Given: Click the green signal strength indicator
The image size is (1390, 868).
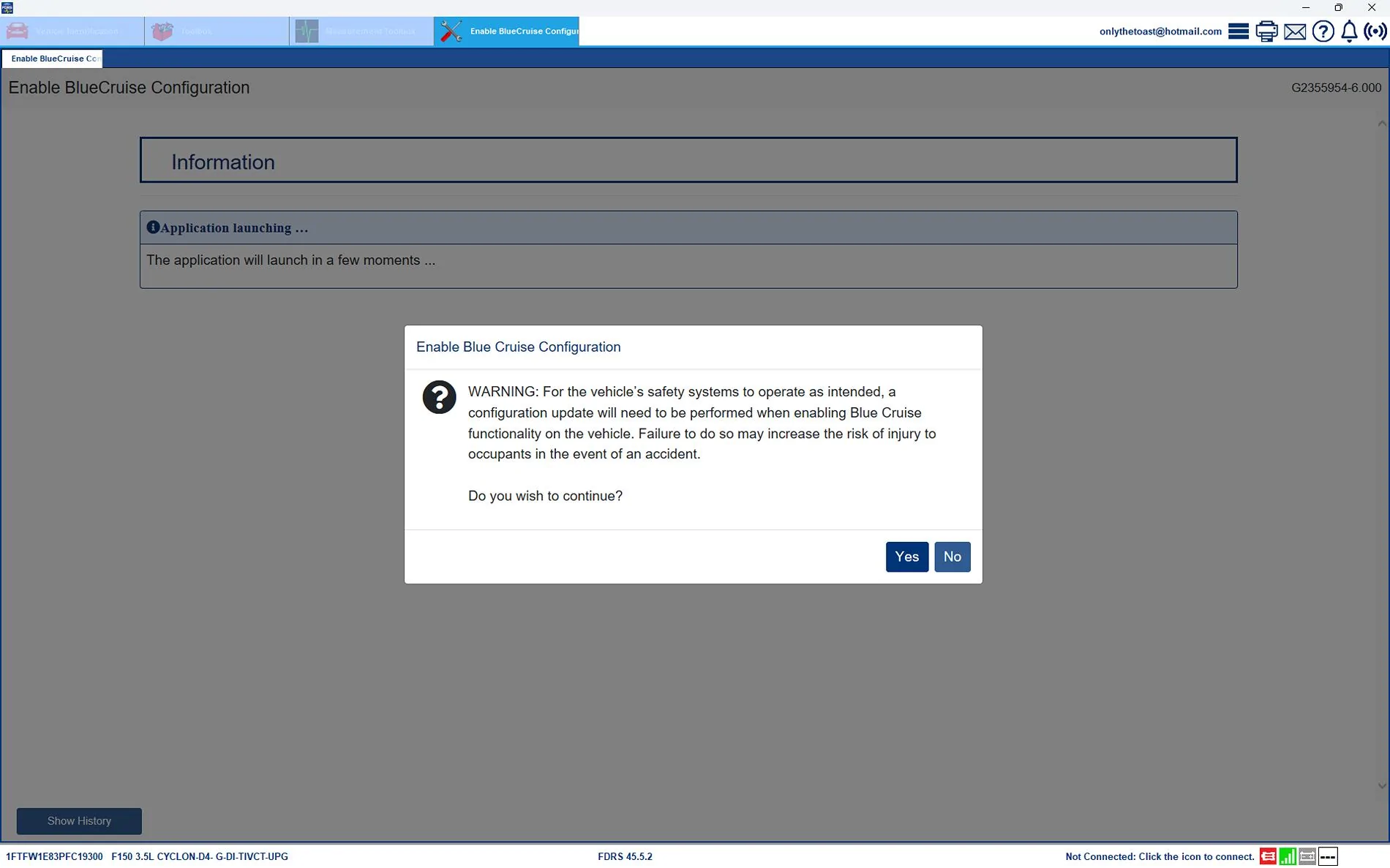Looking at the screenshot, I should point(1288,856).
